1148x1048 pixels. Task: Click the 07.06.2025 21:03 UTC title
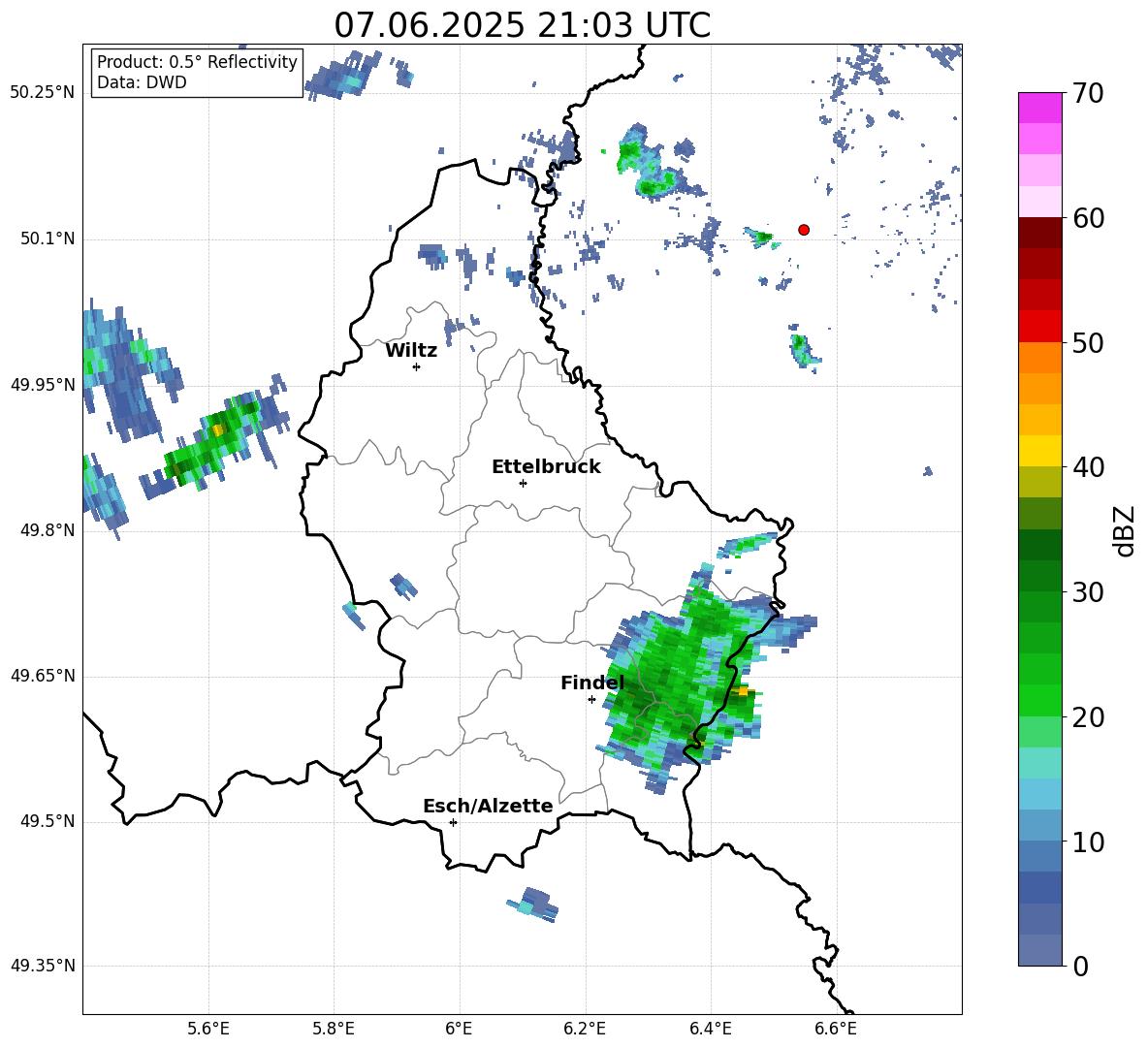[523, 25]
